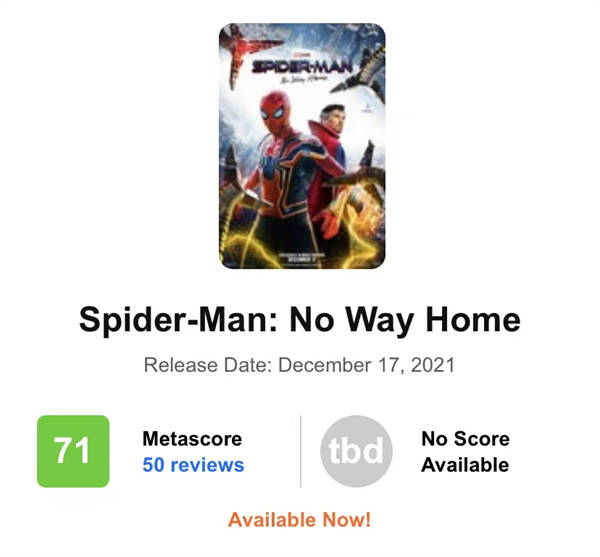Click the vertical divider between score sections

[301, 451]
